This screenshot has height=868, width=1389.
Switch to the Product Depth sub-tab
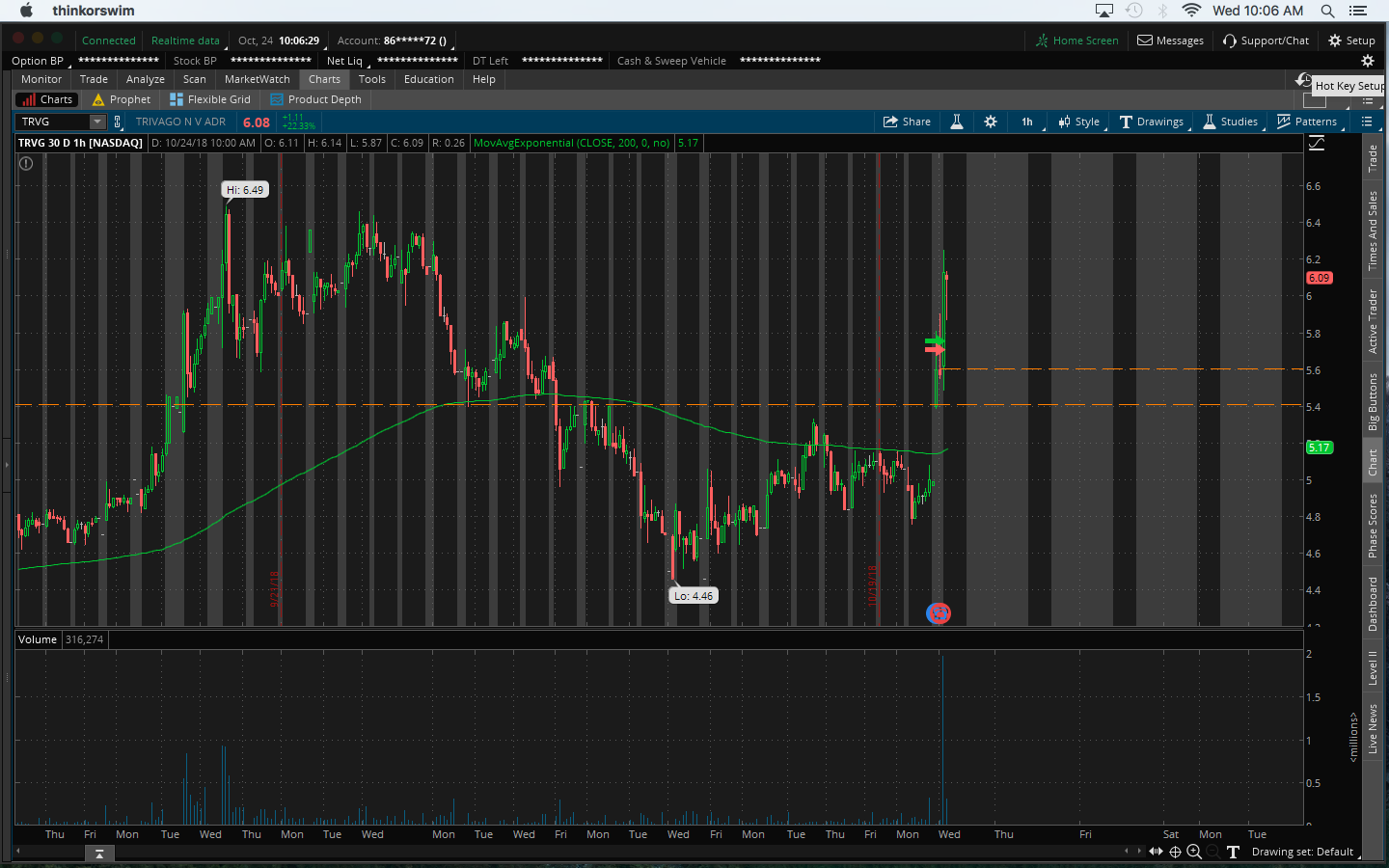(316, 99)
